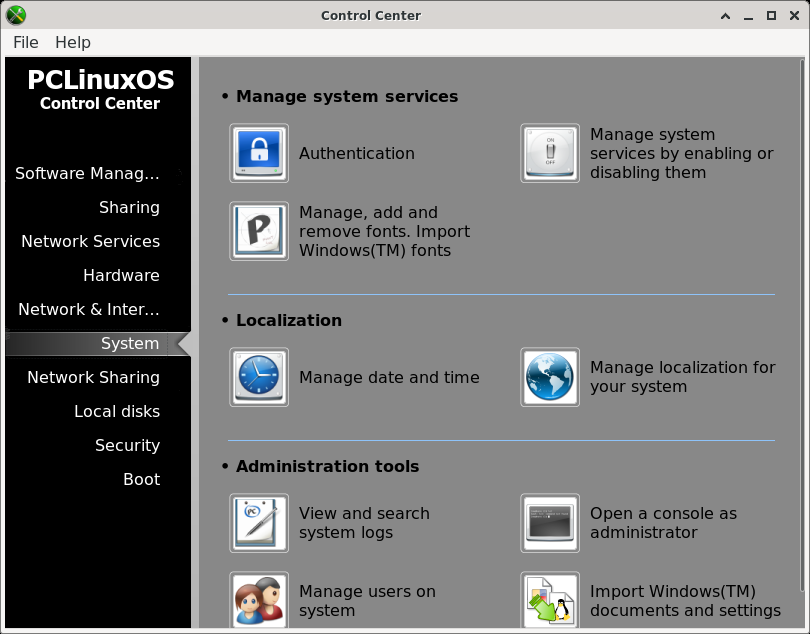Open the Authentication padlock icon

[x=259, y=153]
